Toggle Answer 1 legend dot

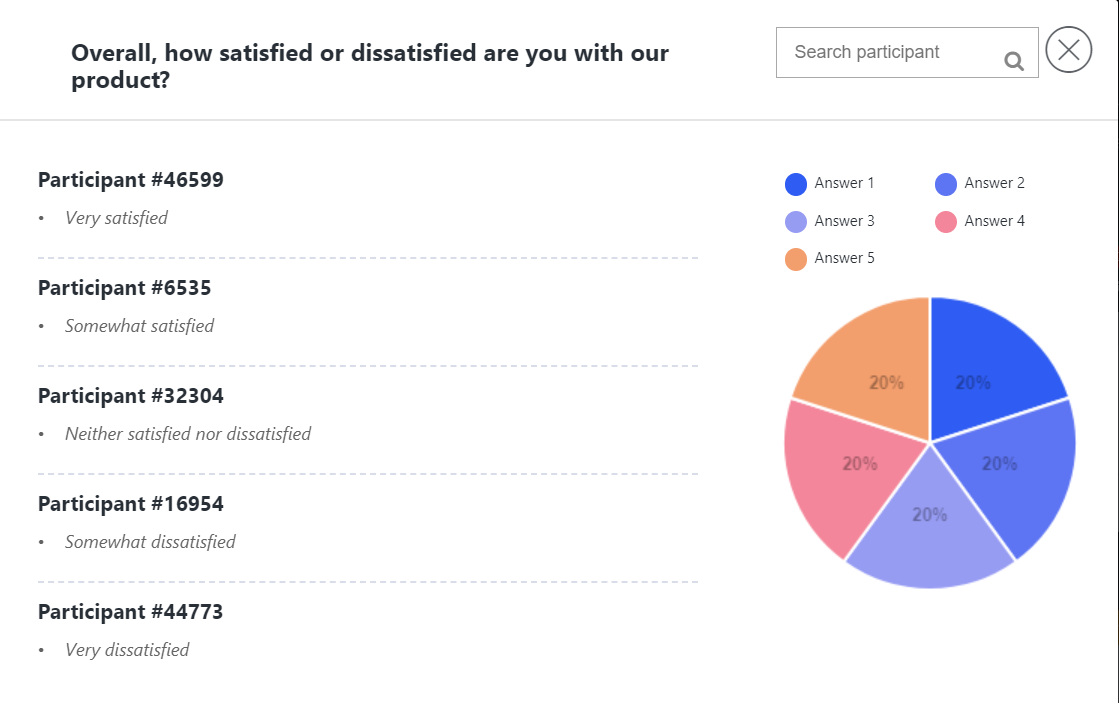click(796, 184)
